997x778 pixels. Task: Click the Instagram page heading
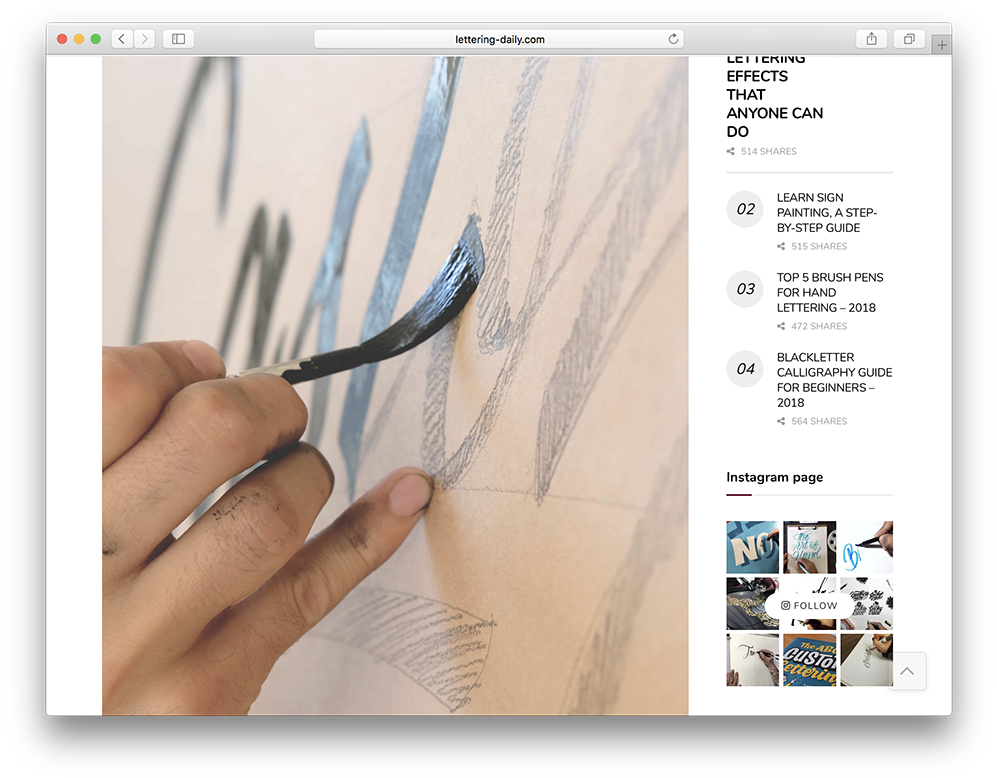[774, 477]
